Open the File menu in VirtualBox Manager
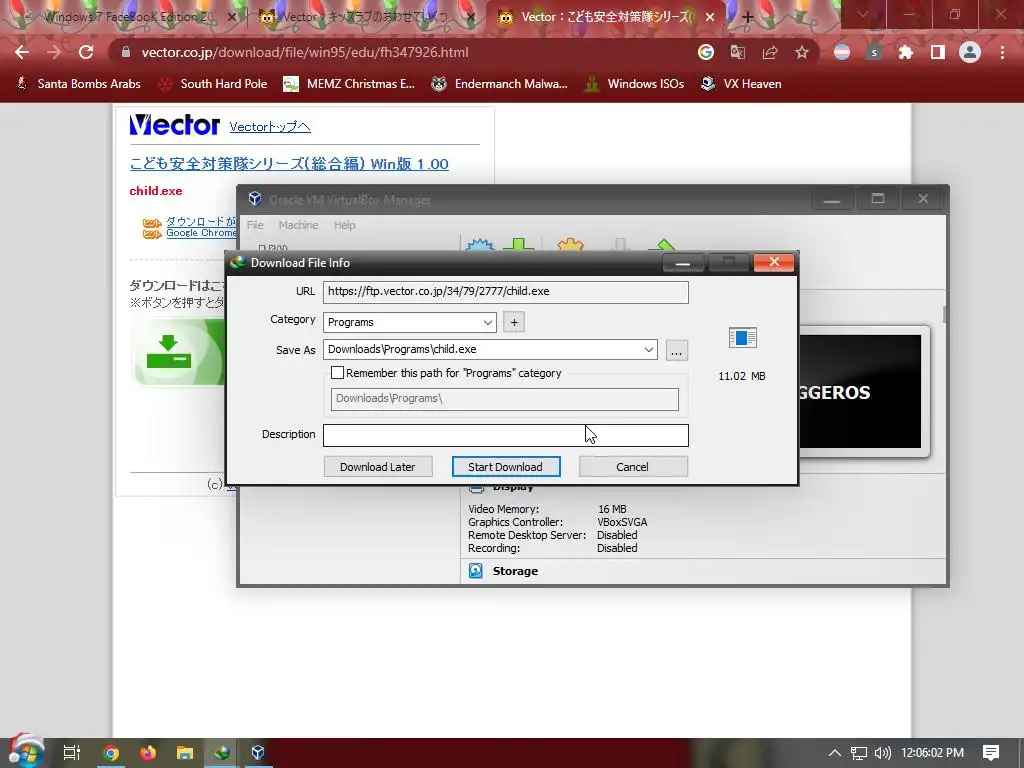Screen dimensions: 1024x768 coord(255,225)
